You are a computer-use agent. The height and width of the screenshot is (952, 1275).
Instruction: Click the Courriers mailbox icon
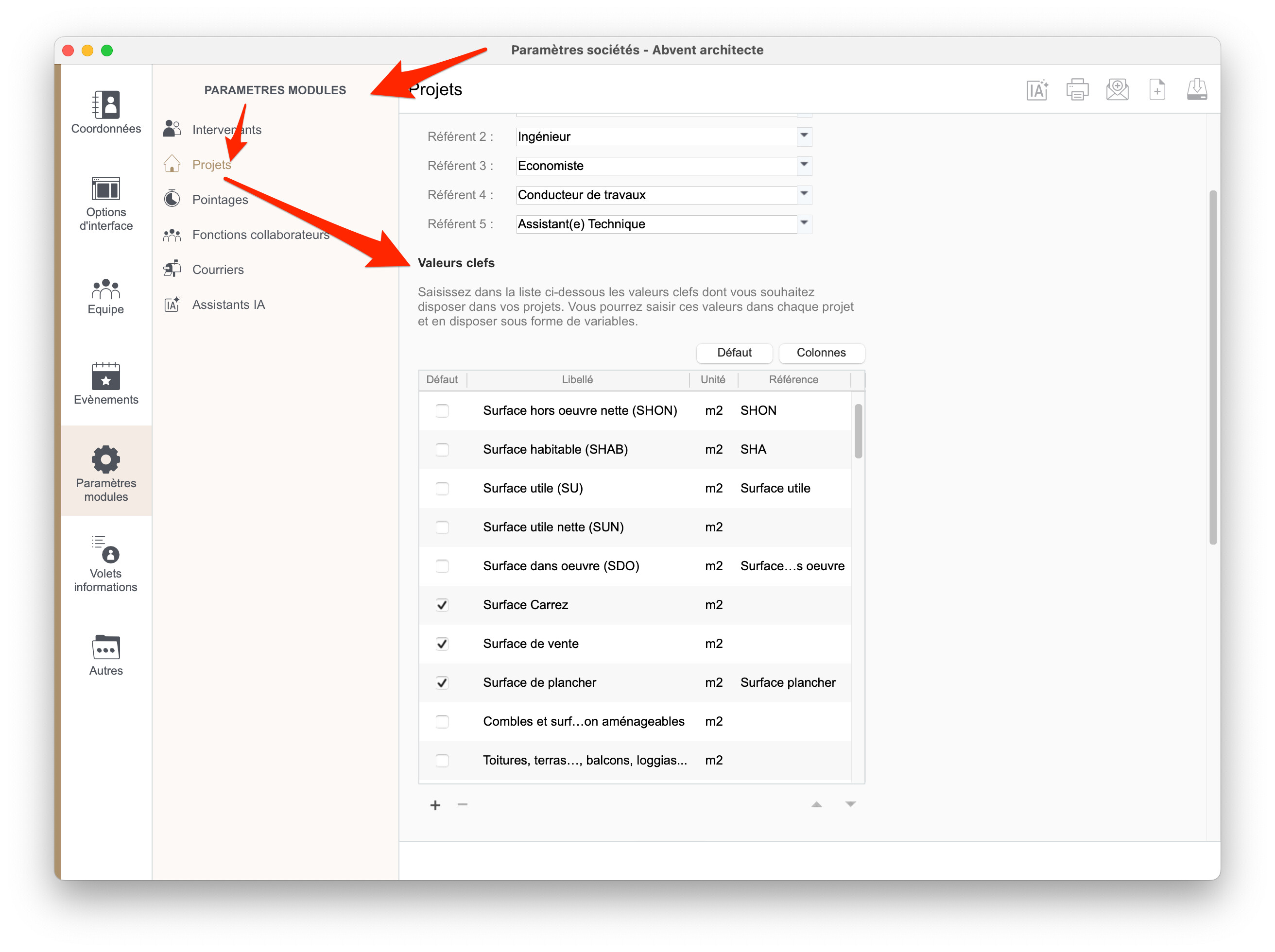point(172,269)
